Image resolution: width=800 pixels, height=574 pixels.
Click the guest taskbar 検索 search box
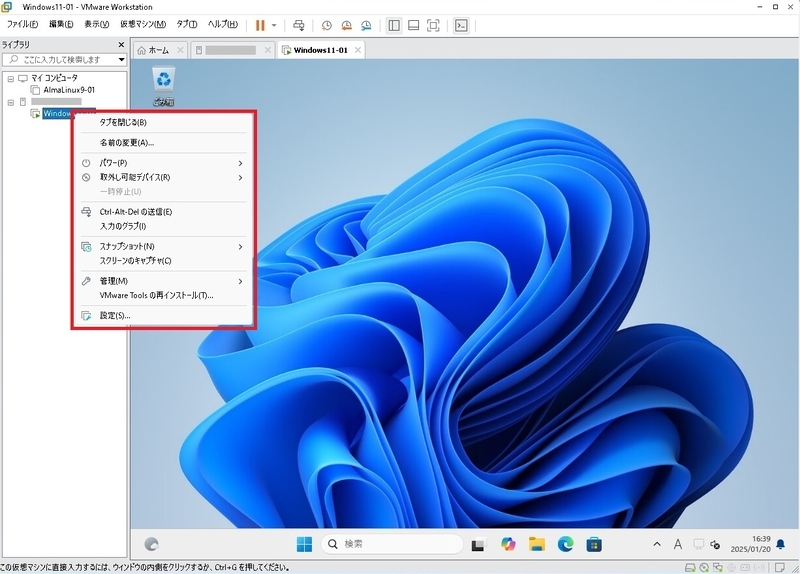point(392,544)
